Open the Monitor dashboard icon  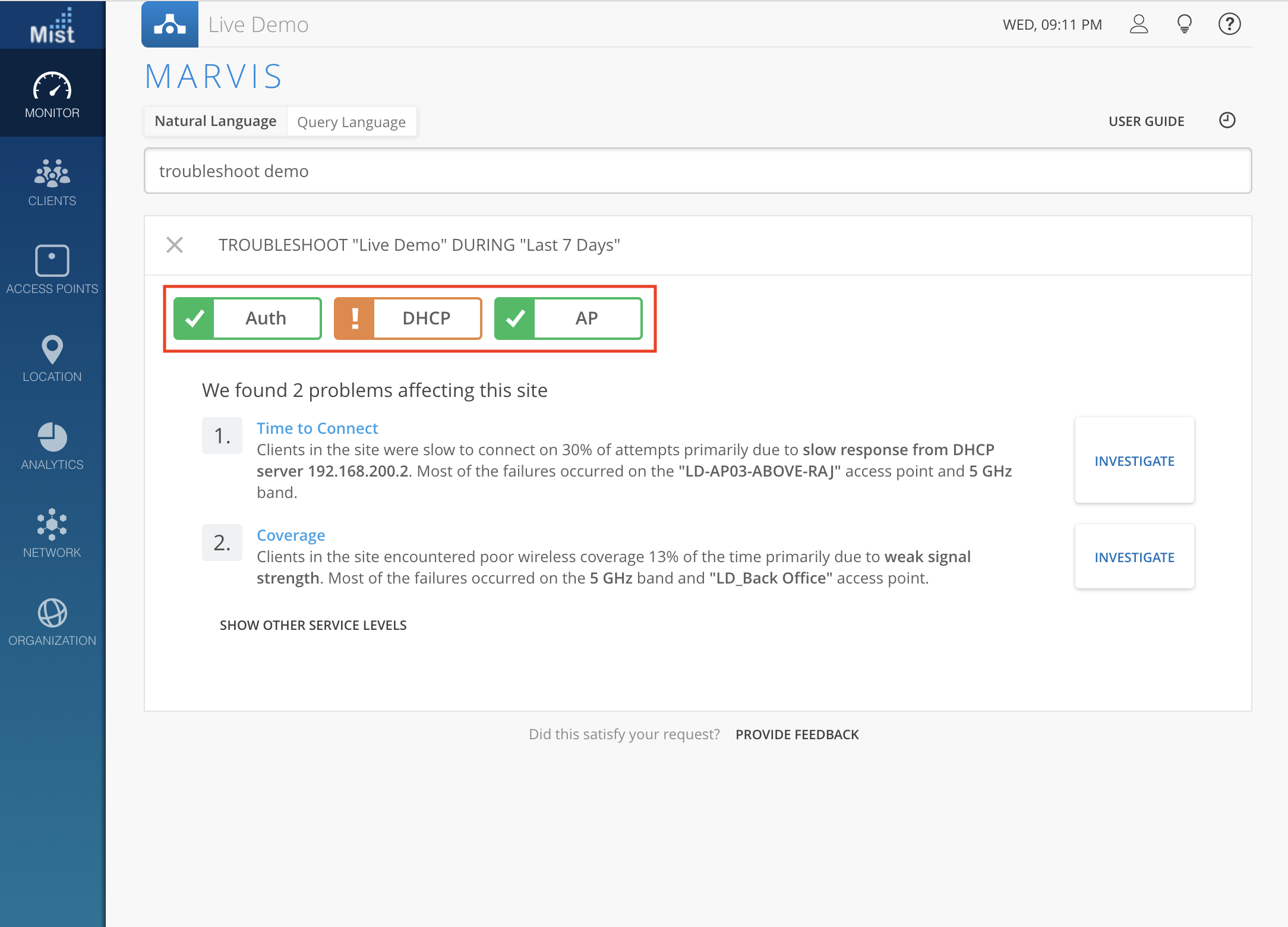(x=52, y=94)
